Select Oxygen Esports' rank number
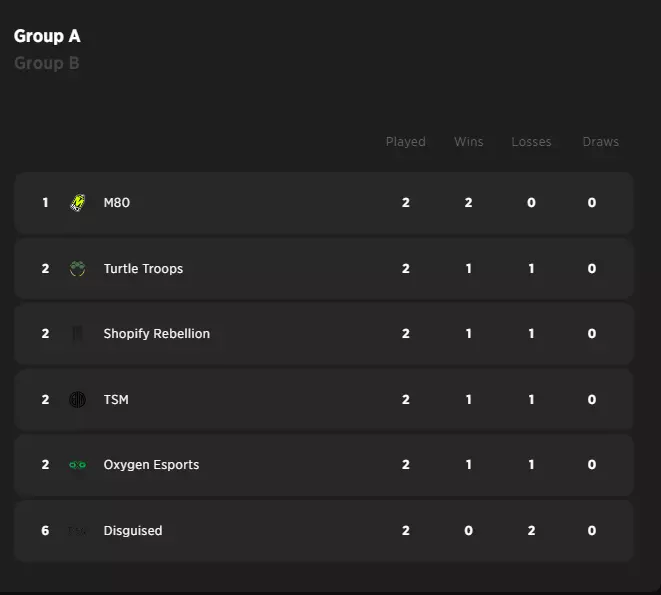Viewport: 661px width, 595px height. 45,465
